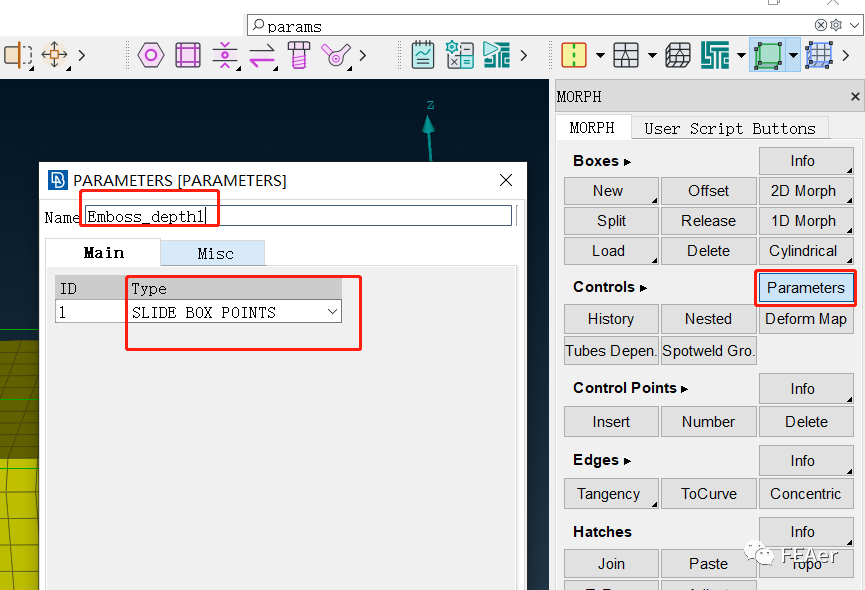The image size is (865, 590).
Task: Open the Misc tab in Parameters dialog
Action: coord(213,254)
